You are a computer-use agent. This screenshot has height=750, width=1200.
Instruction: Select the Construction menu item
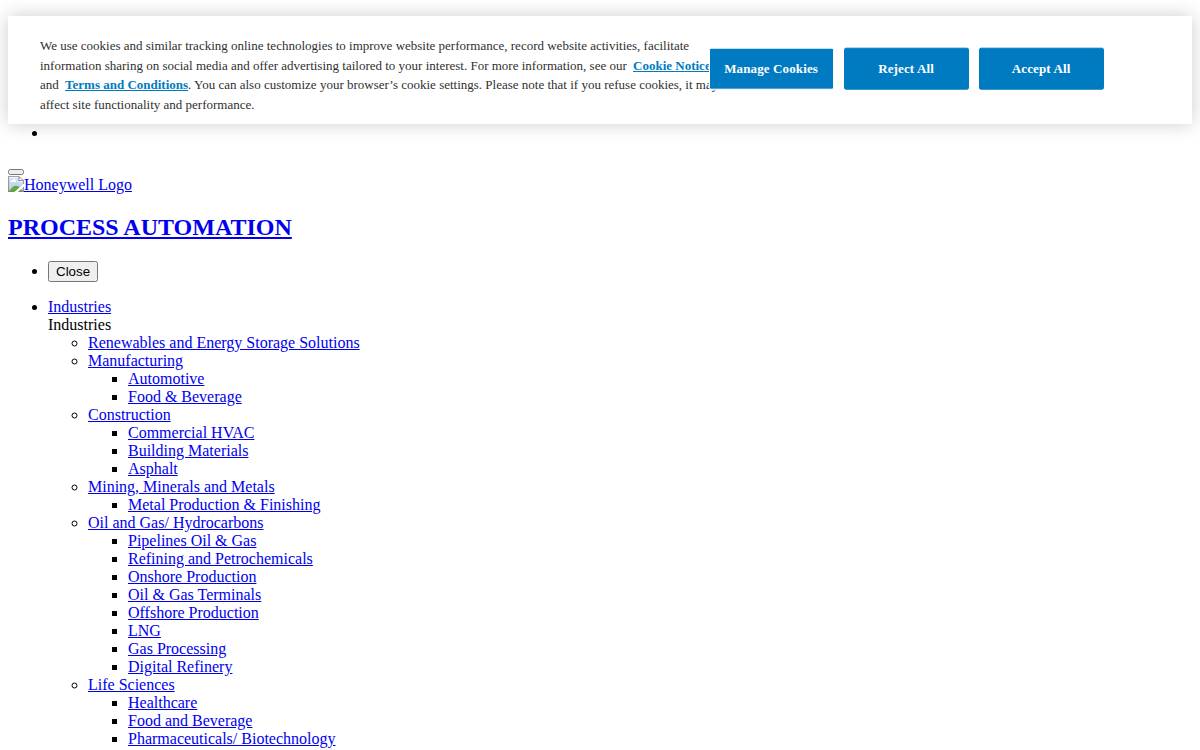(129, 415)
